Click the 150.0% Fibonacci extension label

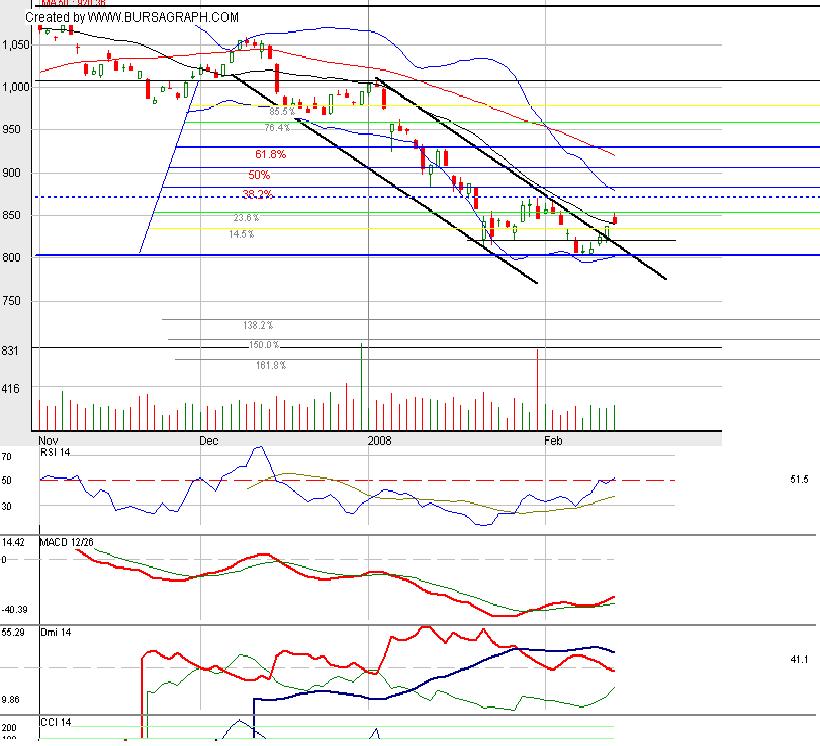(x=264, y=345)
